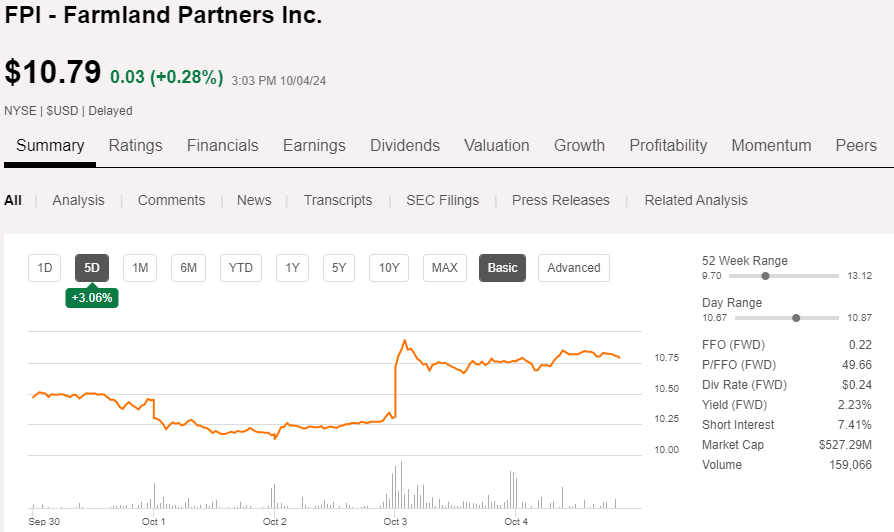
Task: Click the Oct 3 price spike on chart
Action: pos(404,342)
